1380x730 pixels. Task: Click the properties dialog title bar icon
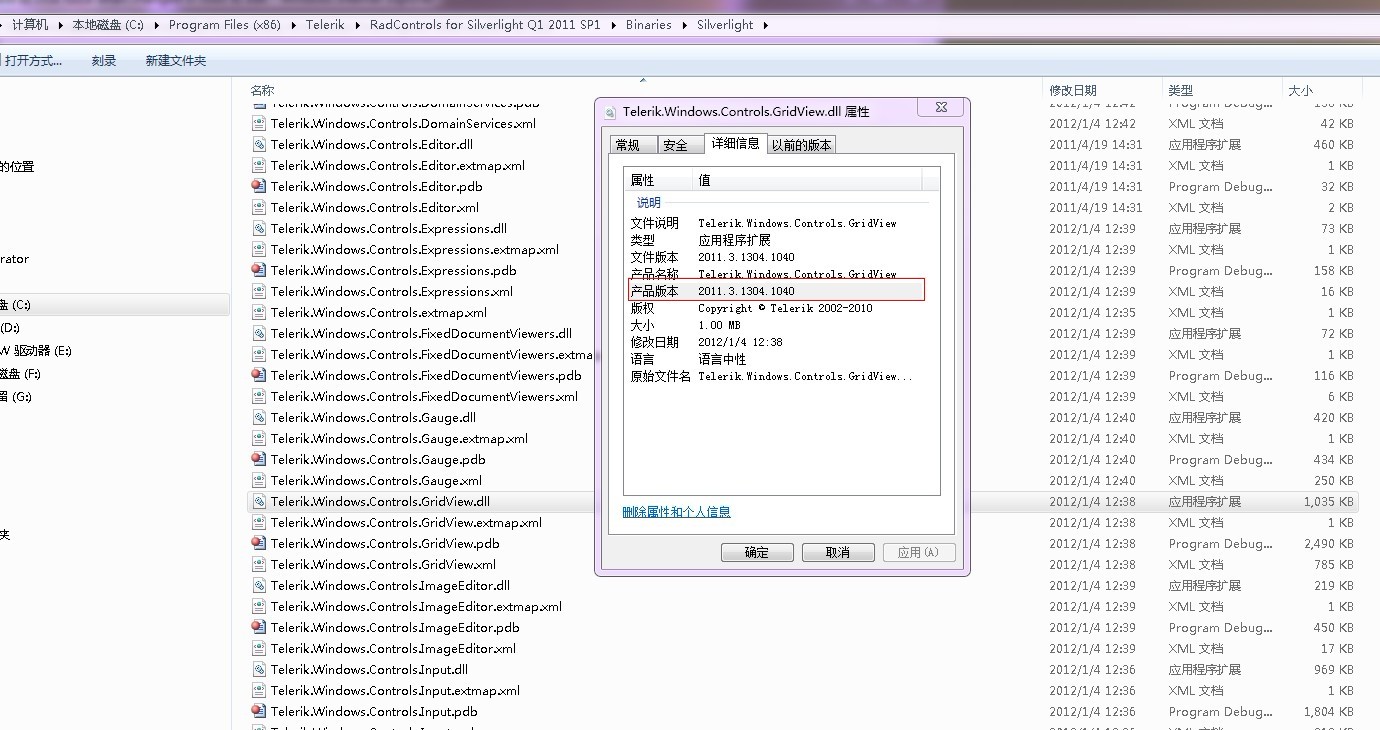(x=611, y=112)
